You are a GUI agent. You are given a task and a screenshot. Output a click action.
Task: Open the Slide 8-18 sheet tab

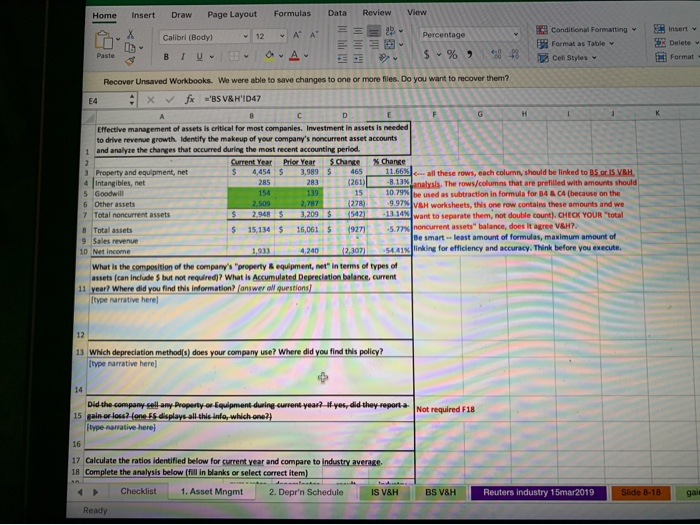640,492
